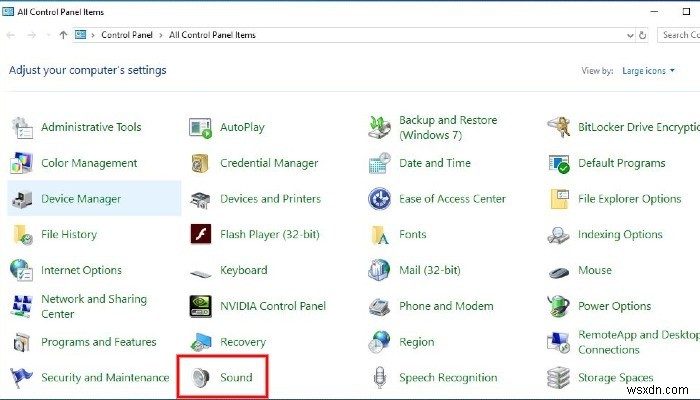The width and height of the screenshot is (700, 400).
Task: Click the Forward navigation arrow
Action: click(x=31, y=35)
